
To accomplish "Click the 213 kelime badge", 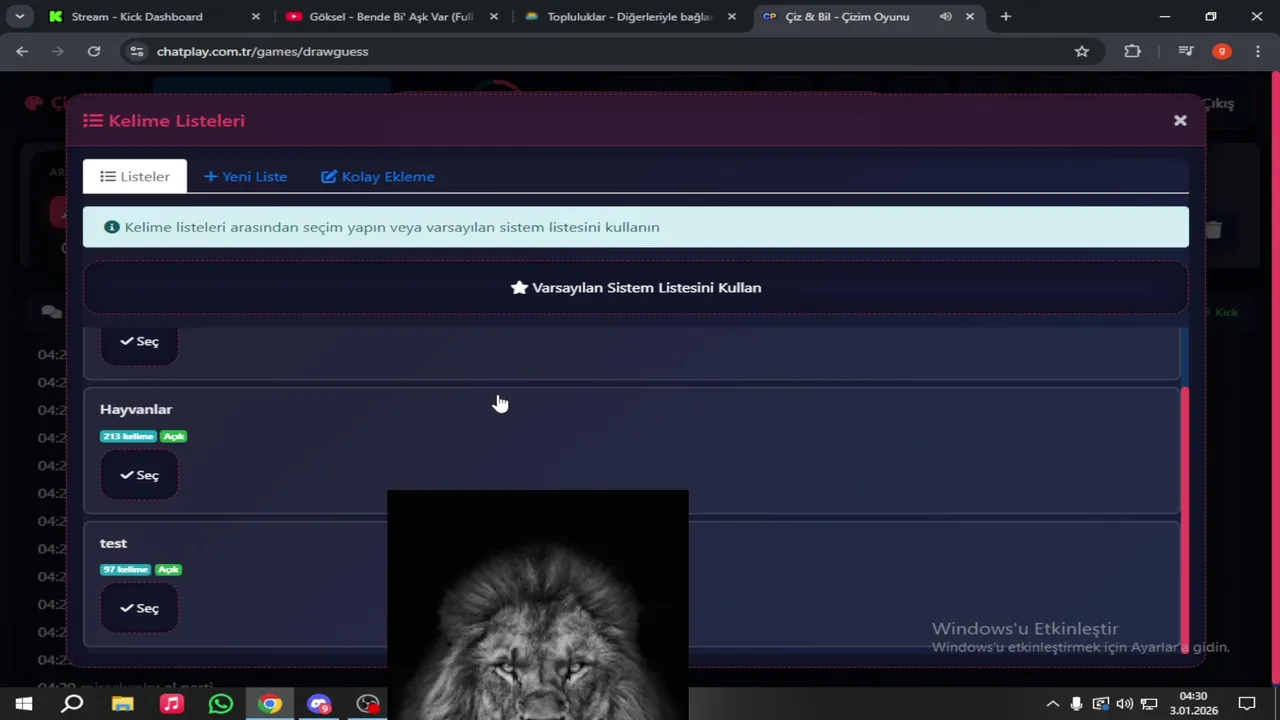I will point(128,436).
